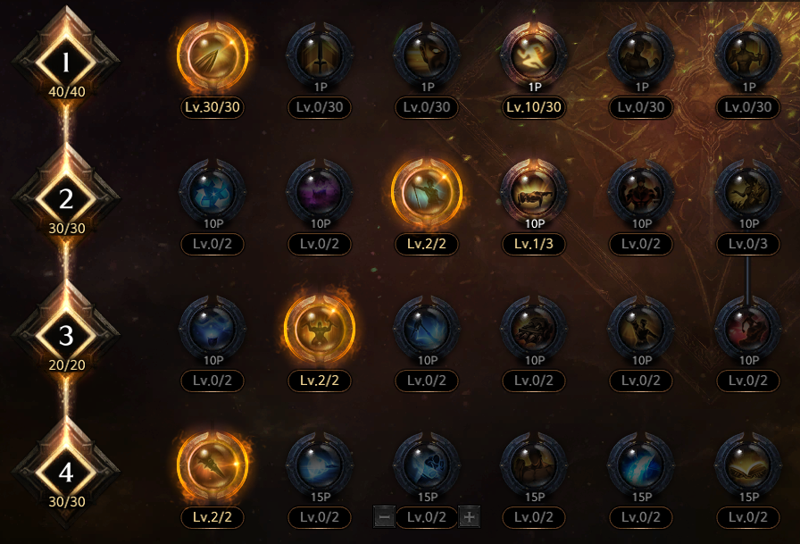The width and height of the screenshot is (800, 544).
Task: Select the open book skill in tier 4
Action: (x=748, y=465)
